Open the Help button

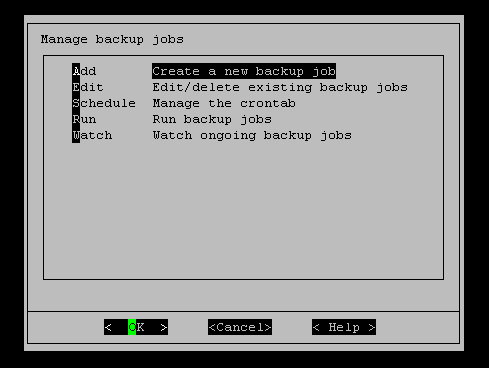point(344,327)
